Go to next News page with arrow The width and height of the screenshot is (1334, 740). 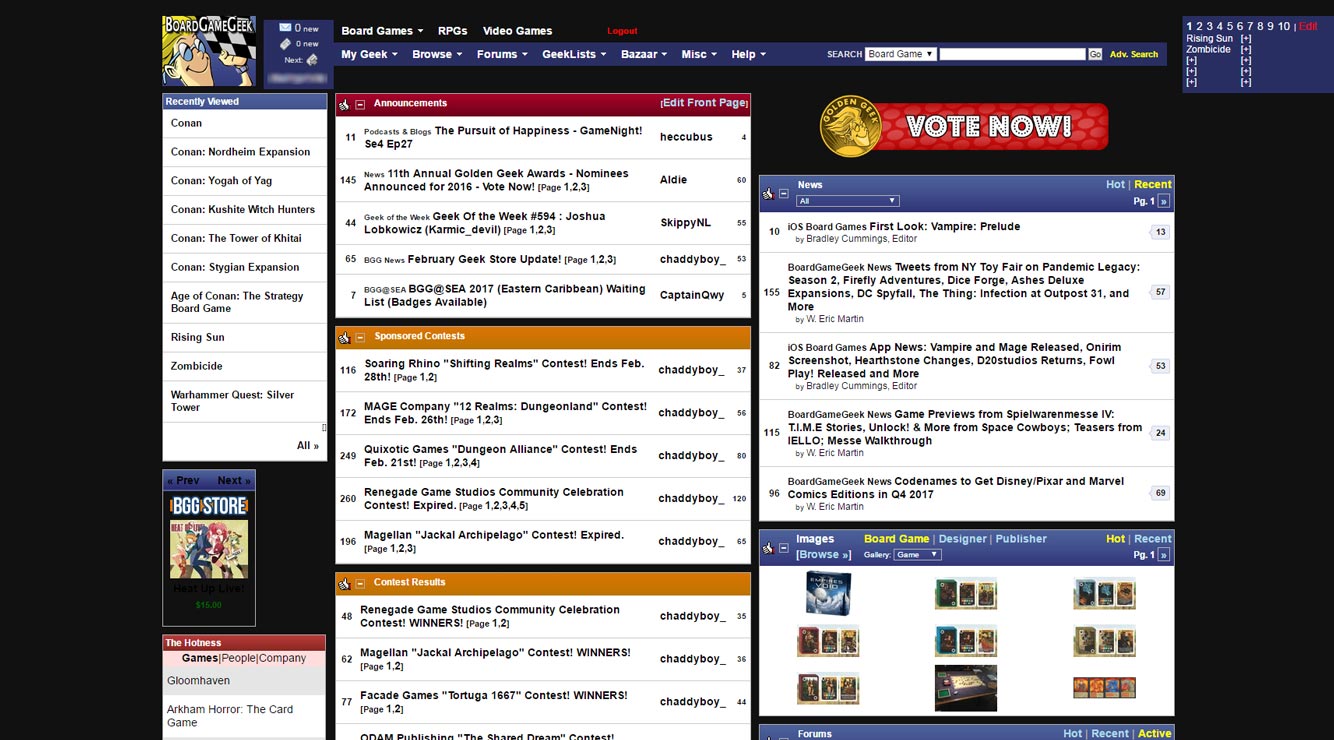[1163, 201]
